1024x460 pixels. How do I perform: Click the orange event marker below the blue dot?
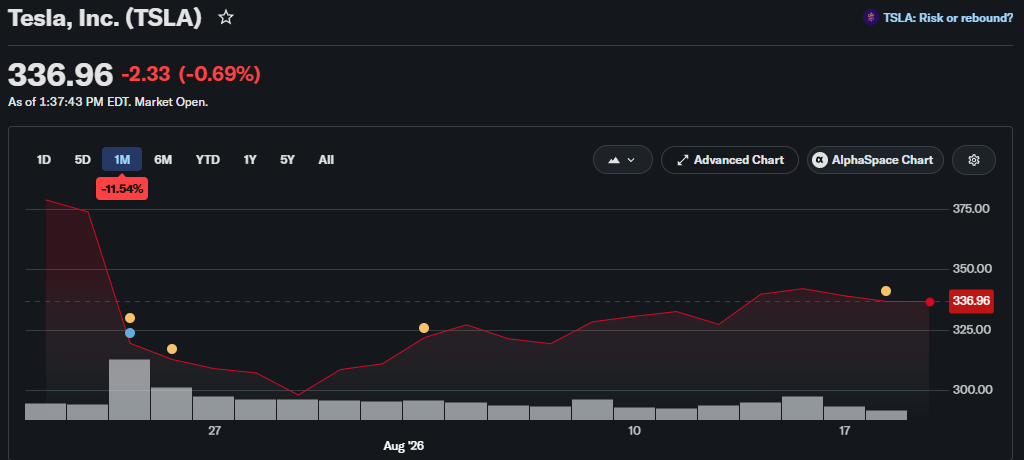click(x=172, y=349)
